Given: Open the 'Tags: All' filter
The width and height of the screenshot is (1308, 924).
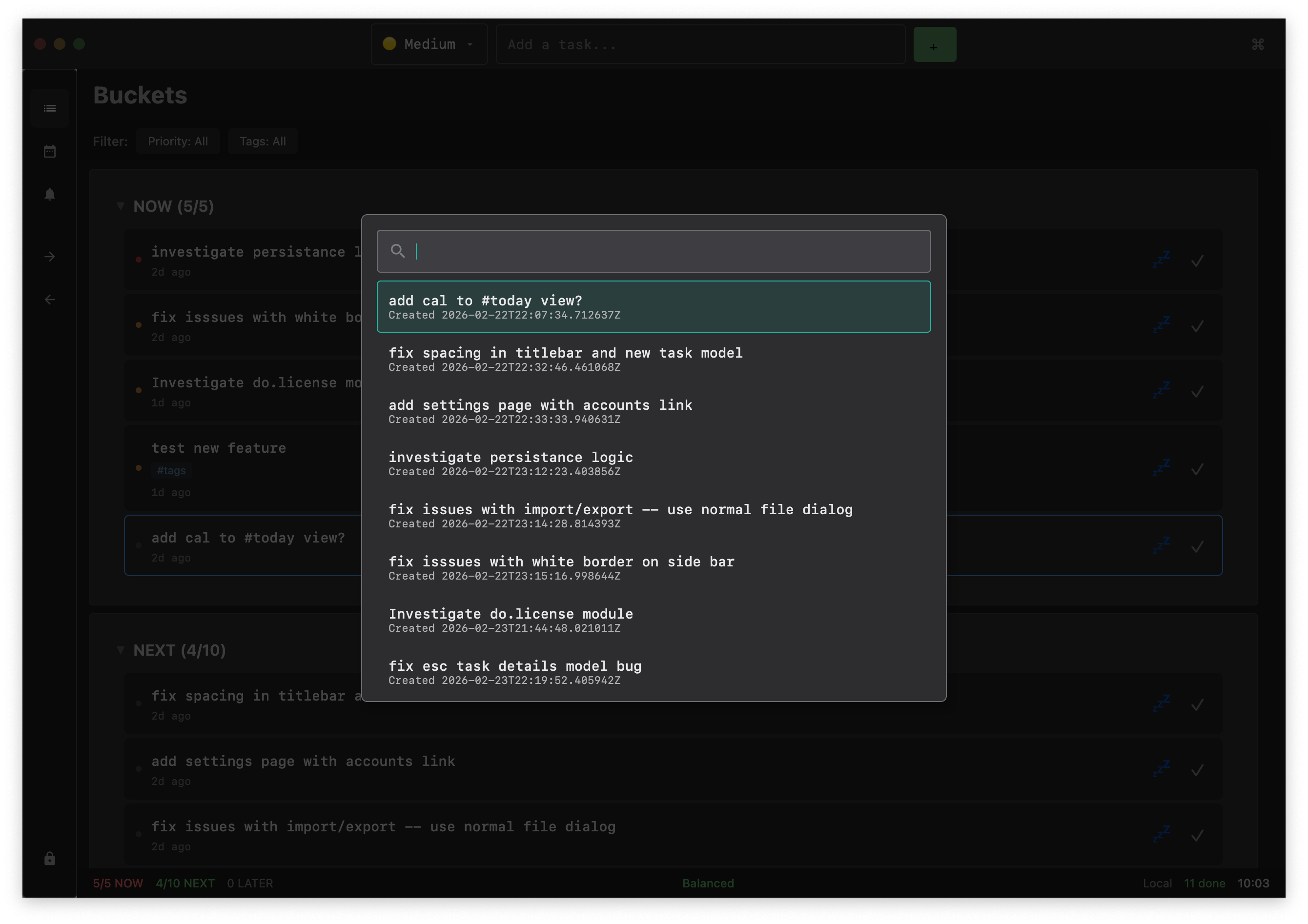Looking at the screenshot, I should tap(262, 141).
